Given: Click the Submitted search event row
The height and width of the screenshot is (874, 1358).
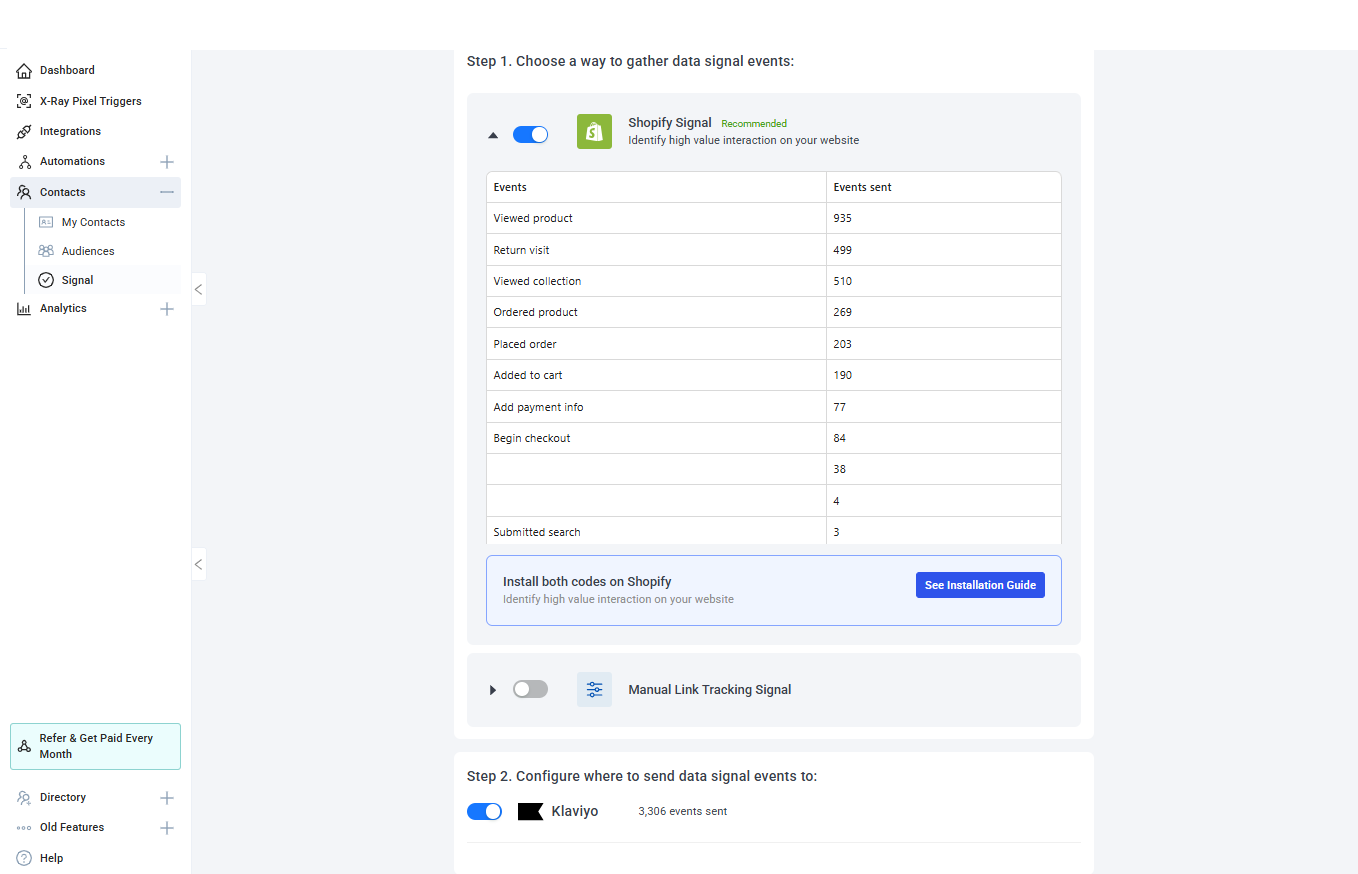Looking at the screenshot, I should (x=774, y=531).
